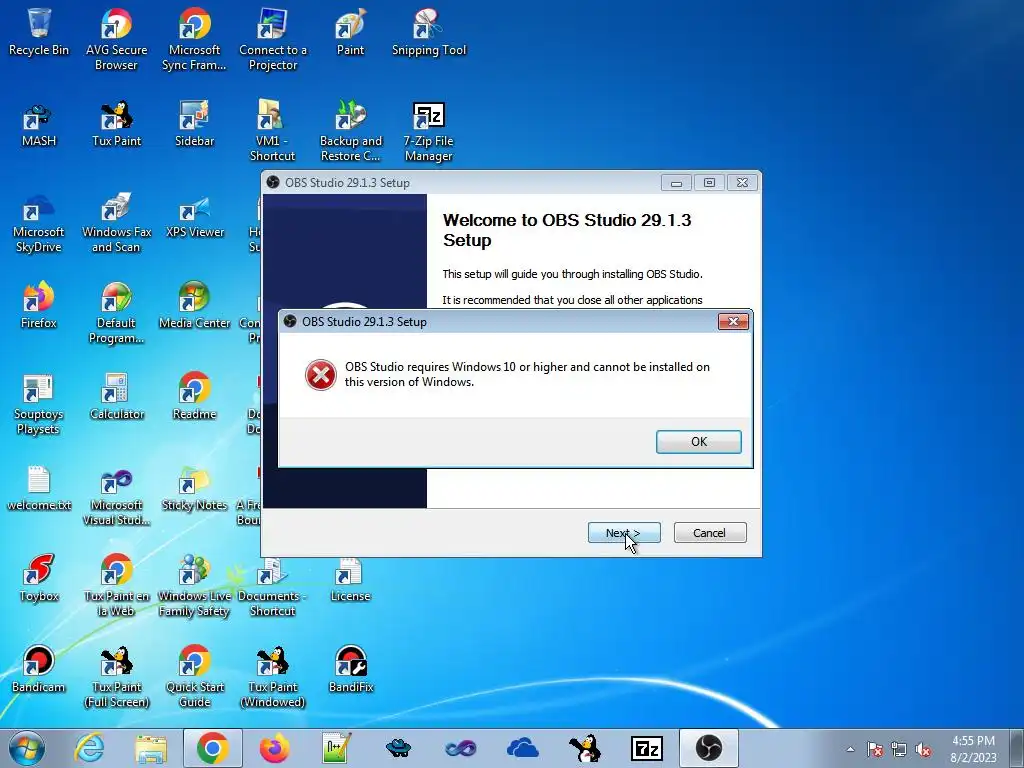Image resolution: width=1024 pixels, height=768 pixels.
Task: Open the clock showing 4:55 PM
Action: [973, 749]
